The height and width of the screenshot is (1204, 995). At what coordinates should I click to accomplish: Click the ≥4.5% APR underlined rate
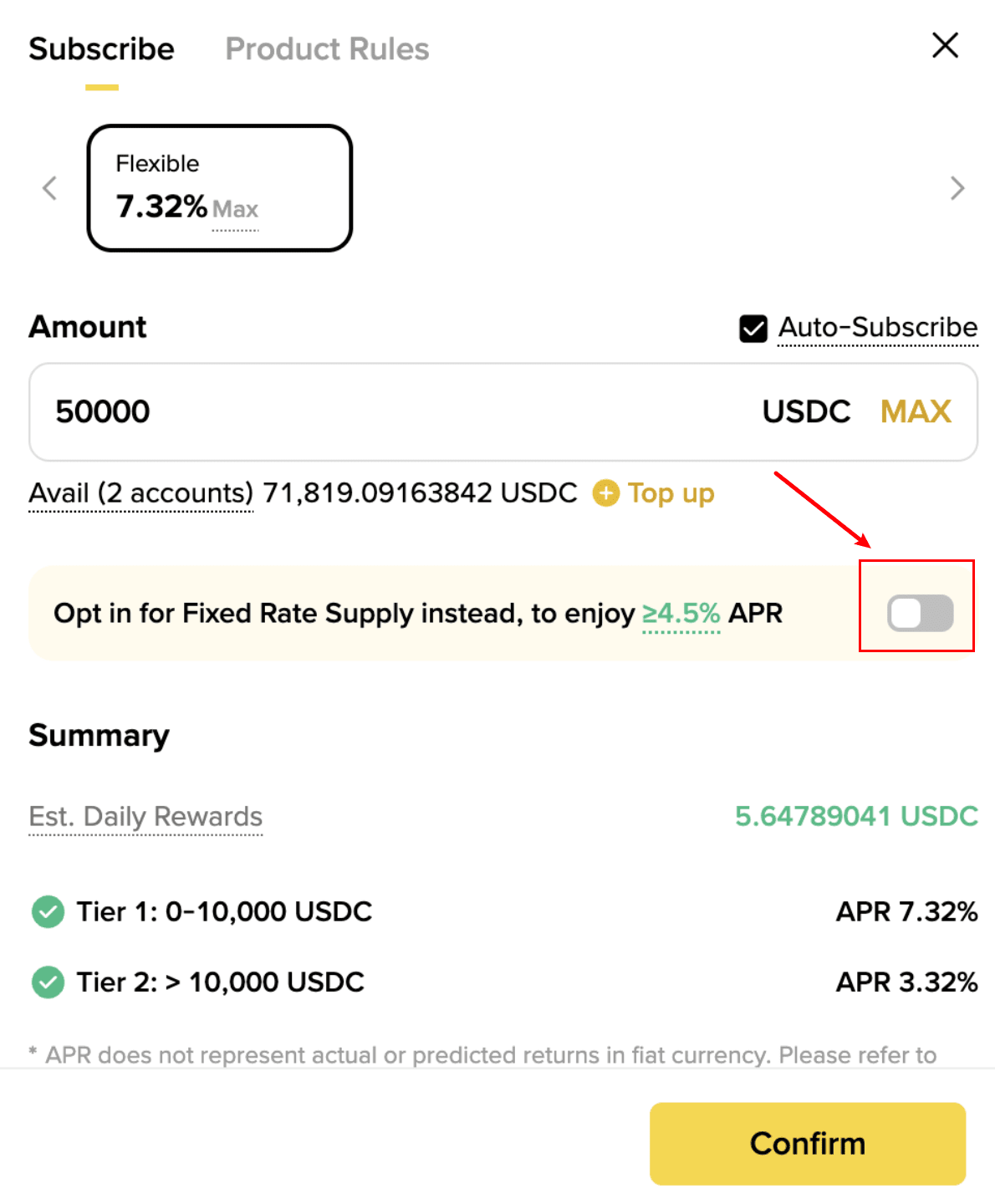click(681, 614)
